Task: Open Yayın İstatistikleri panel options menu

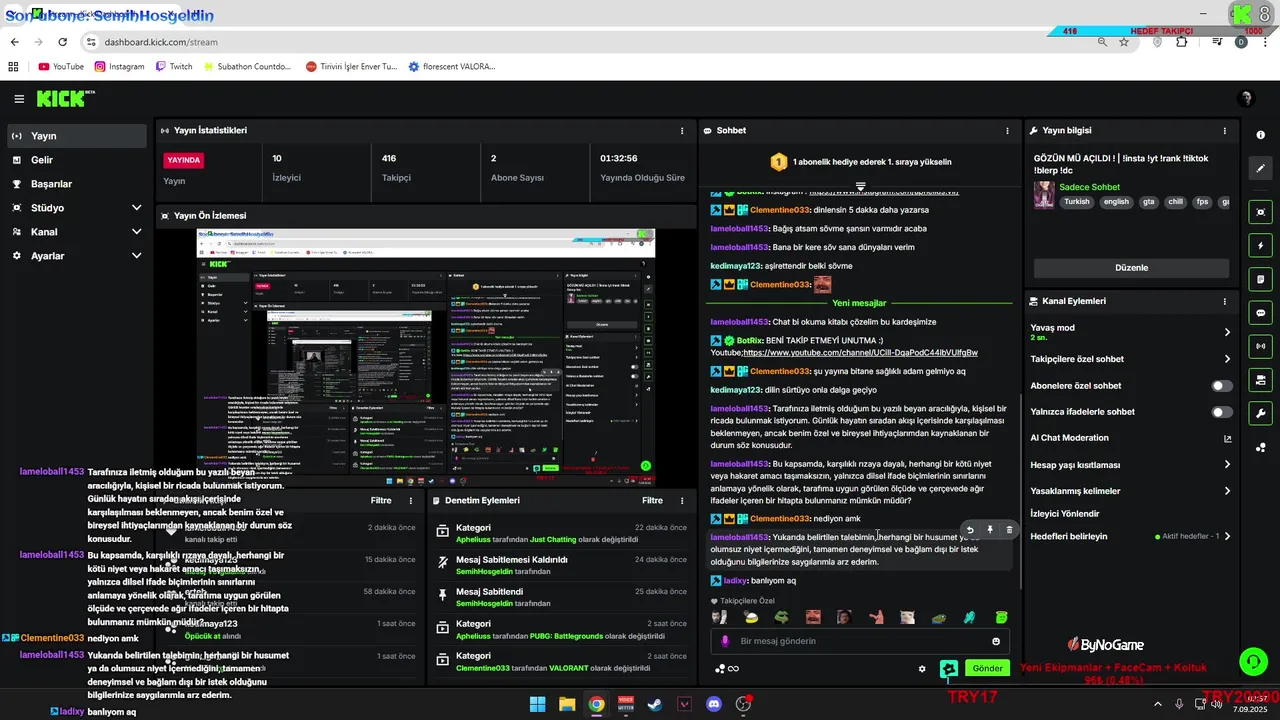Action: tap(682, 131)
